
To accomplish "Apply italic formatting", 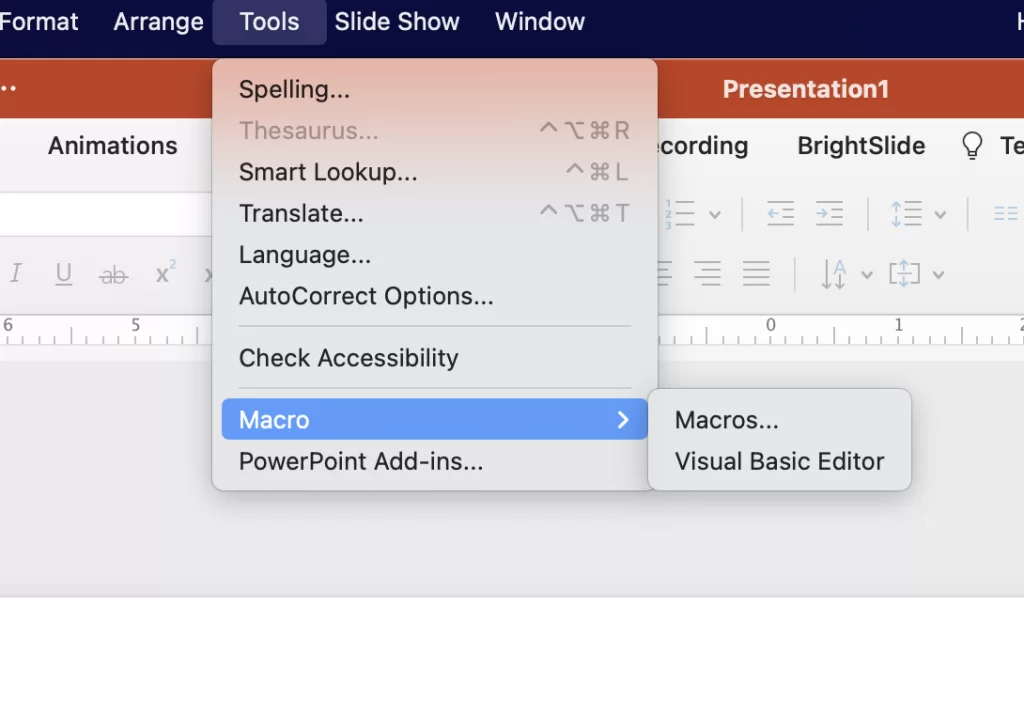I will point(15,274).
